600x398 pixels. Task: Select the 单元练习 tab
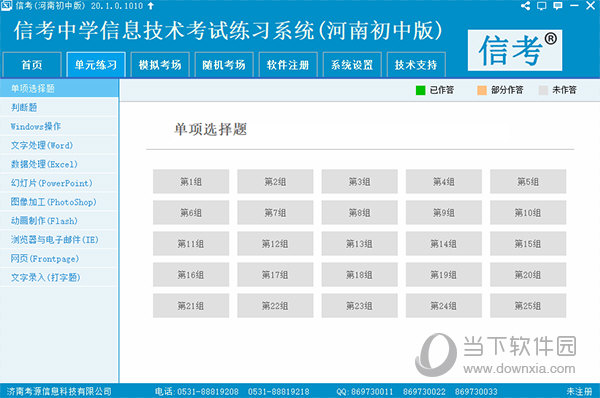96,65
